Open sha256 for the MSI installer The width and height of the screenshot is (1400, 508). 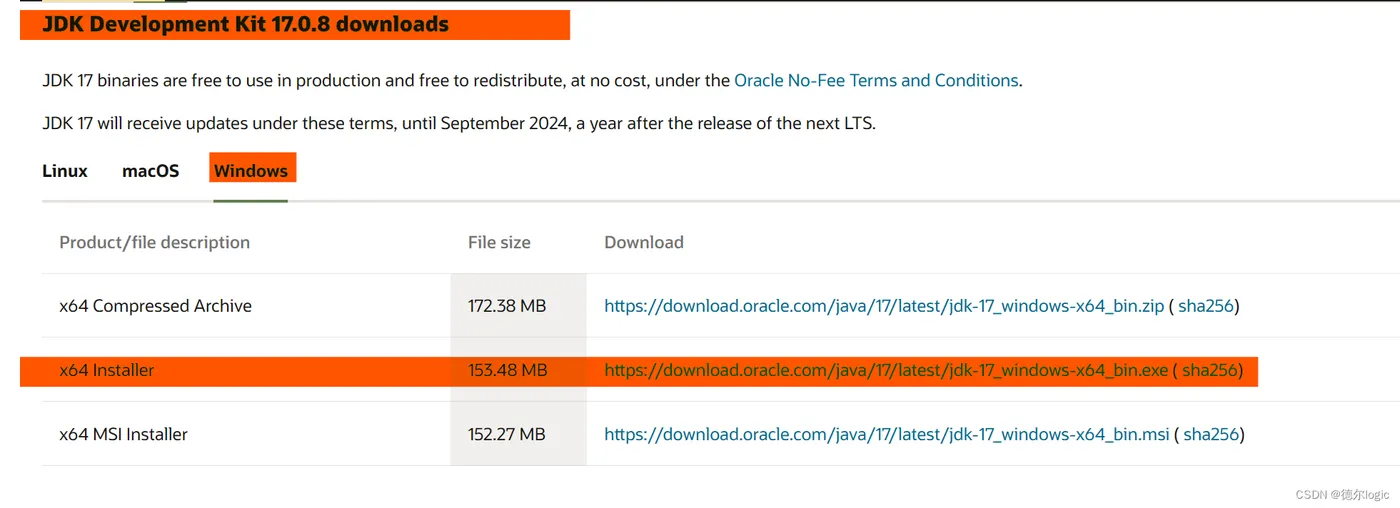coord(1211,434)
